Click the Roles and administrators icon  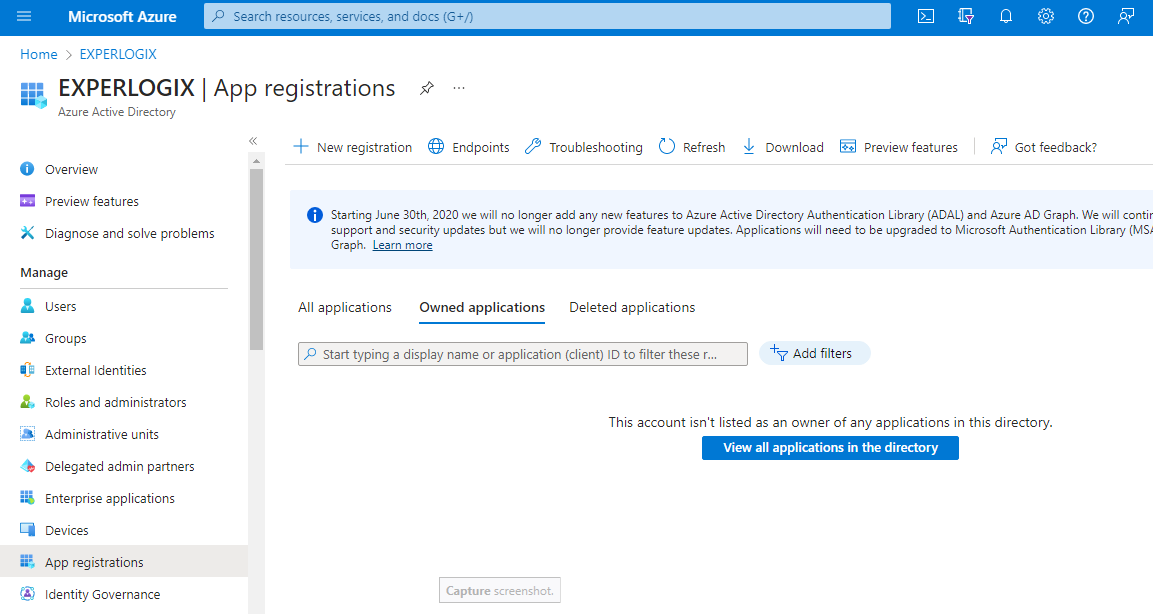pyautogui.click(x=27, y=402)
